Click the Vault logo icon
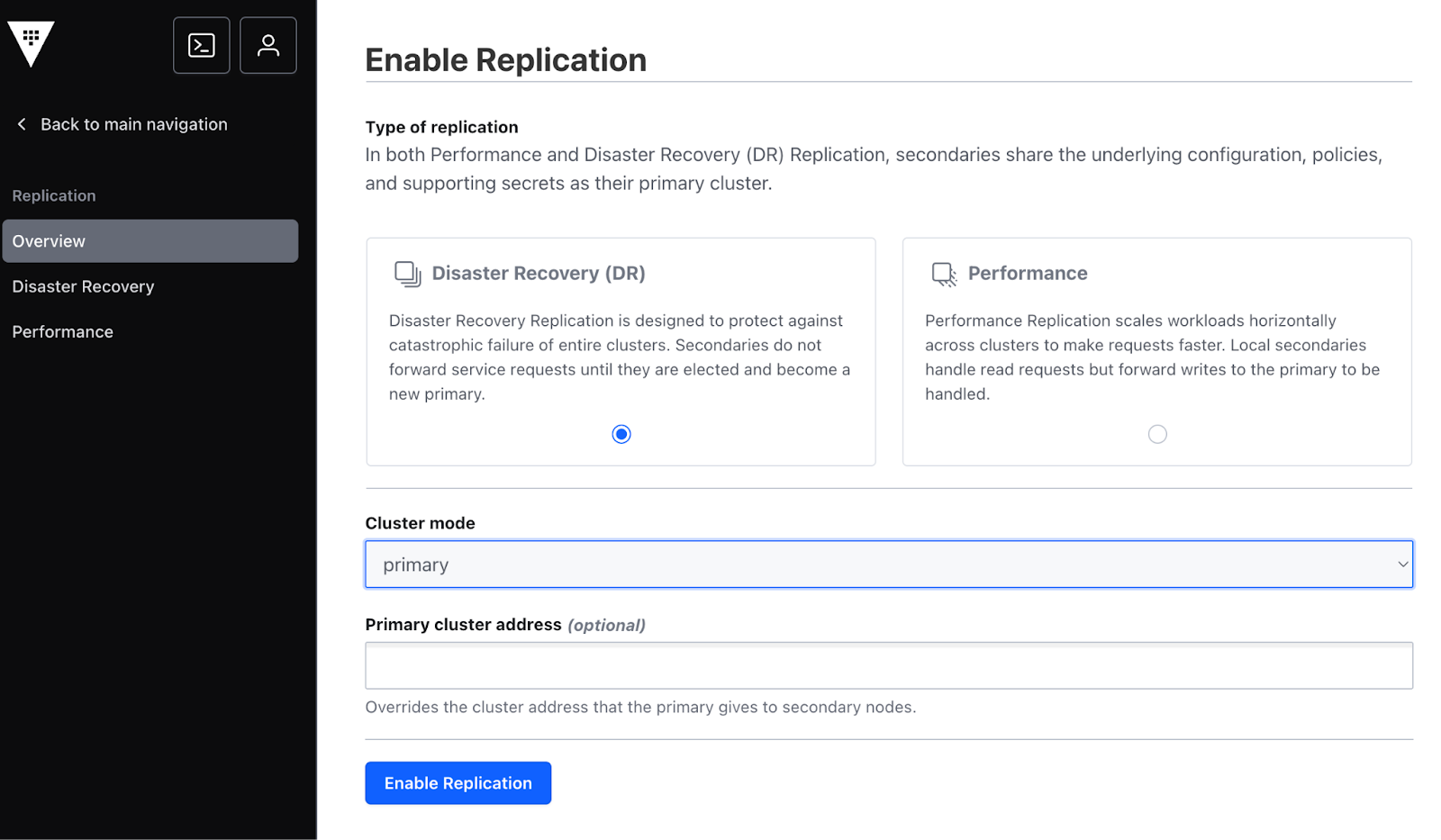The height and width of the screenshot is (840, 1441). tap(32, 43)
